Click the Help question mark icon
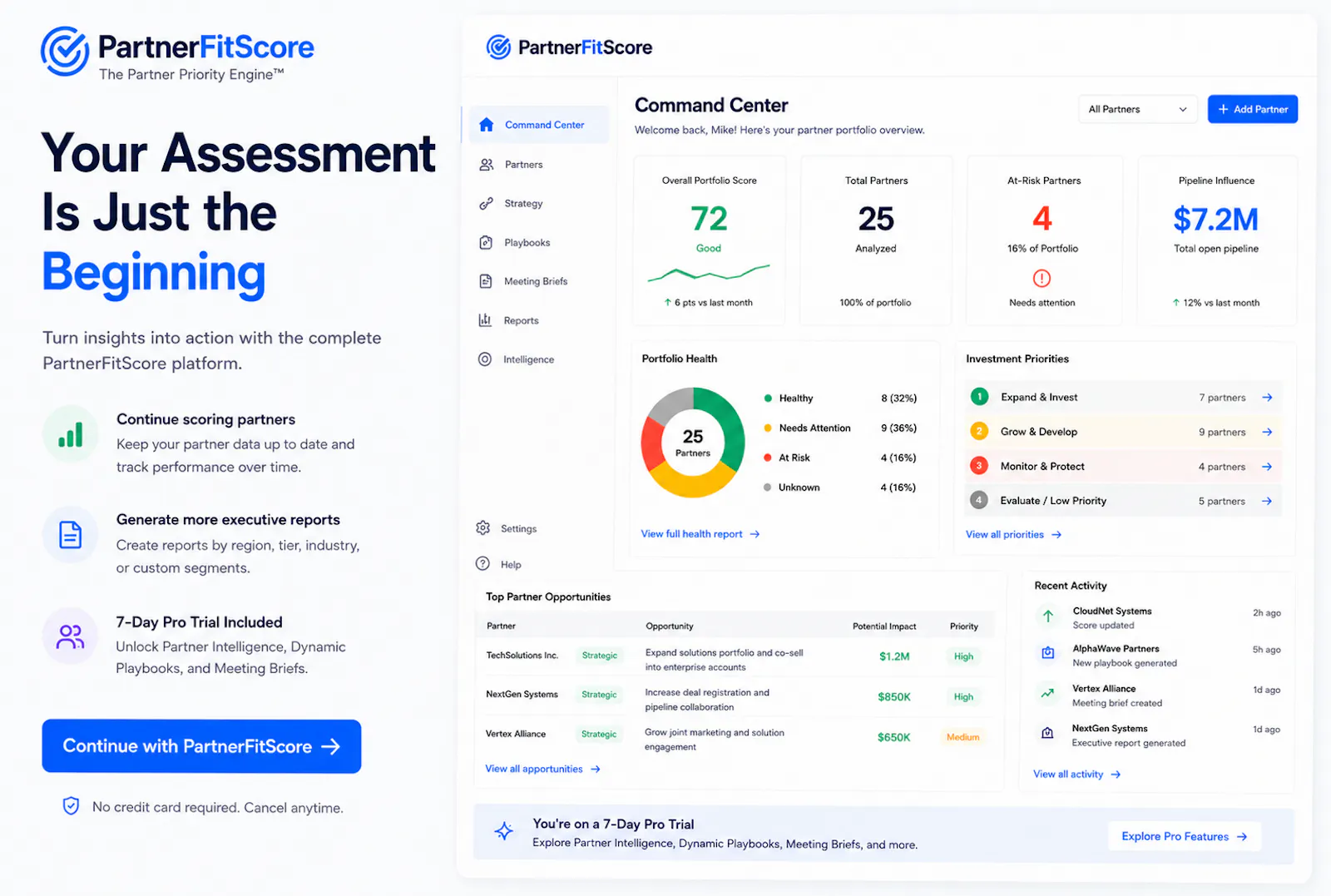The height and width of the screenshot is (896, 1331). tap(482, 564)
